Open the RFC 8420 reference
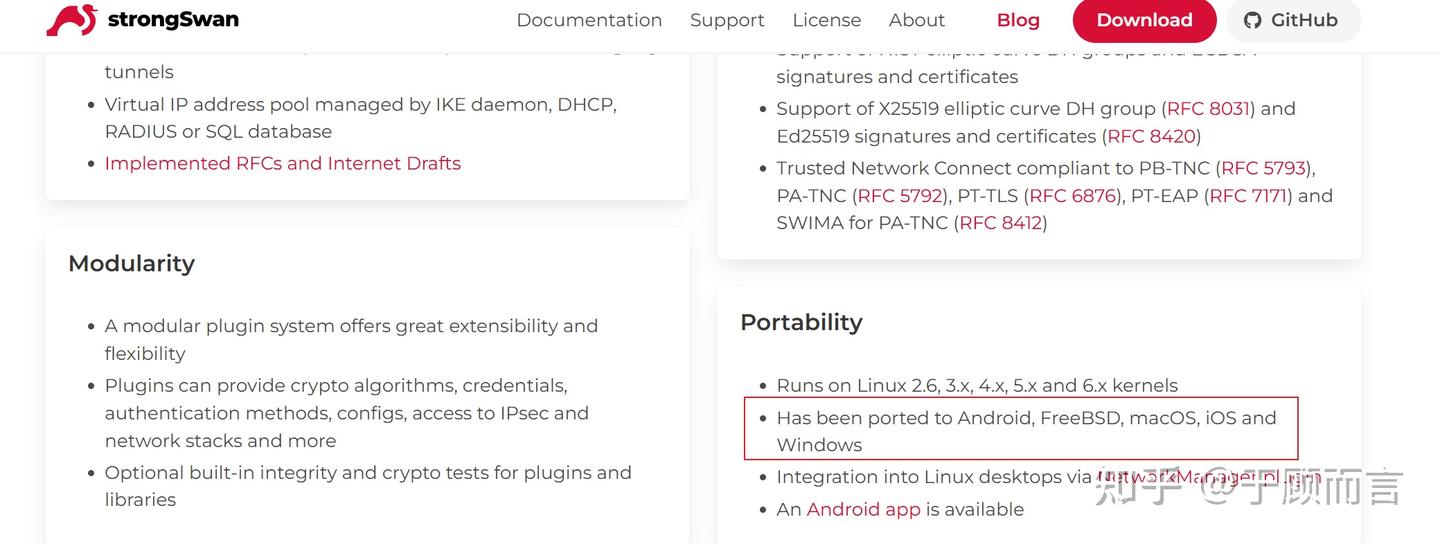 tap(1151, 136)
